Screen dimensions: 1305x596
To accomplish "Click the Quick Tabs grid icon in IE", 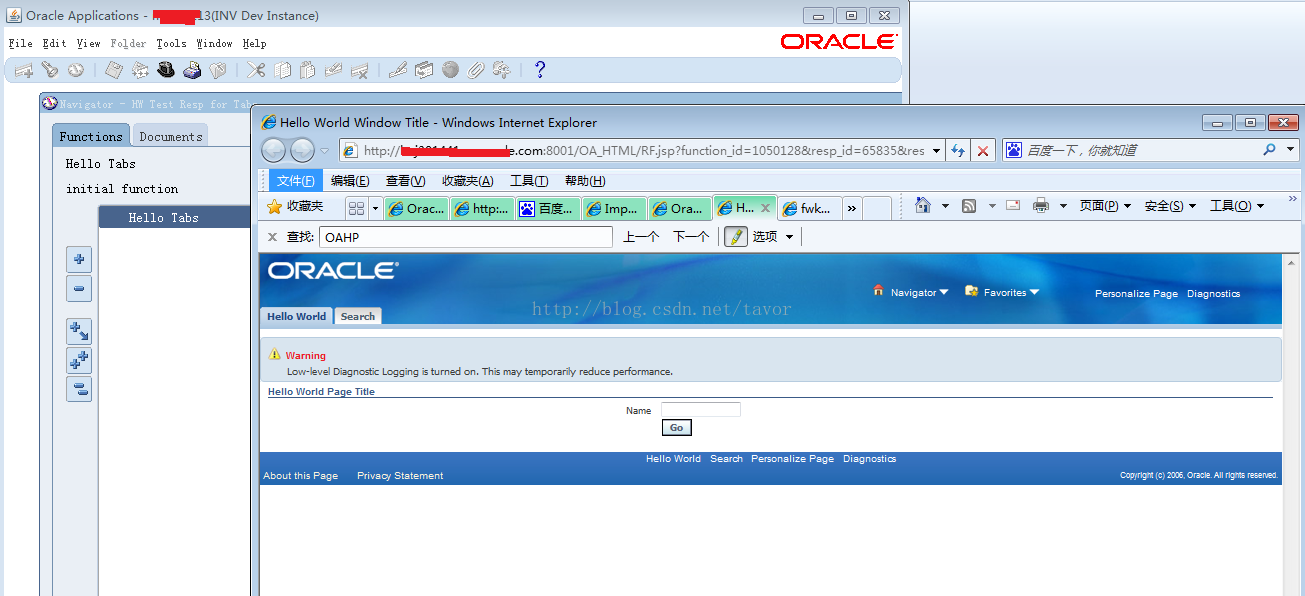I will point(357,208).
